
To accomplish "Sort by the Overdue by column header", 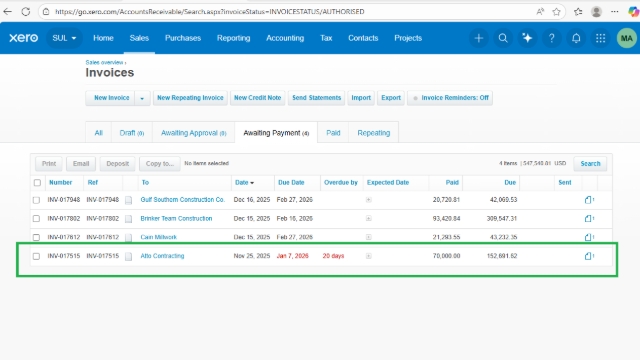I will [341, 182].
